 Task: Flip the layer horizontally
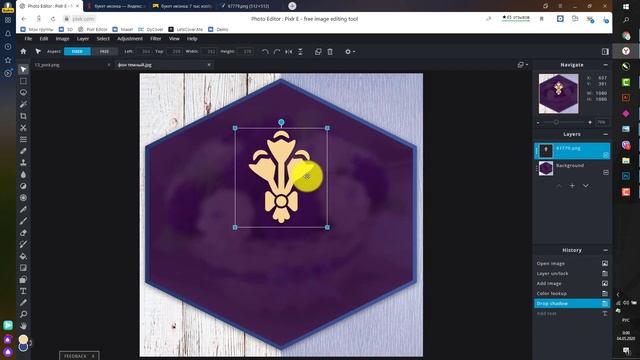(x=289, y=52)
